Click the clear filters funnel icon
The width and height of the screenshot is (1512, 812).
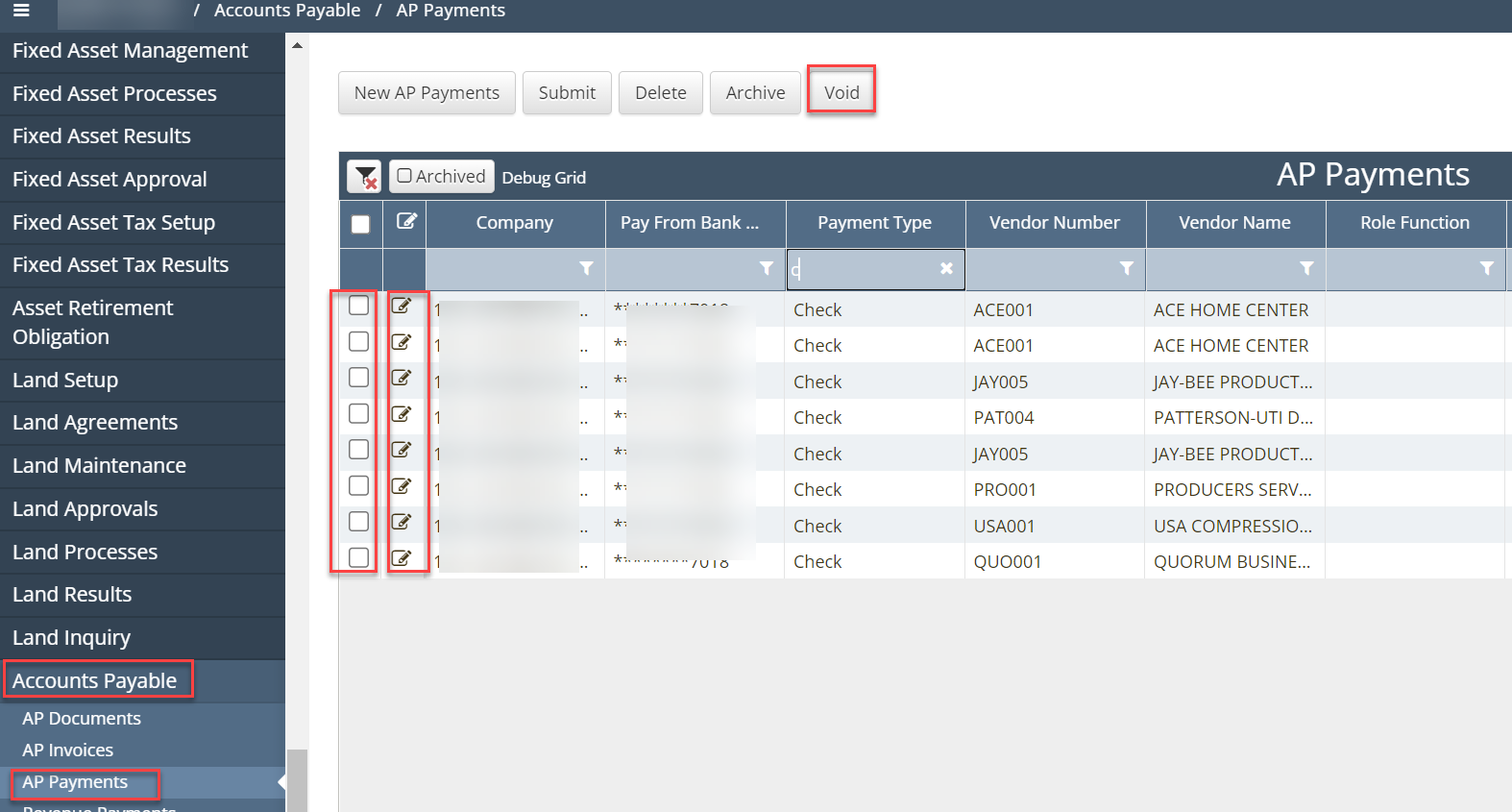click(364, 177)
